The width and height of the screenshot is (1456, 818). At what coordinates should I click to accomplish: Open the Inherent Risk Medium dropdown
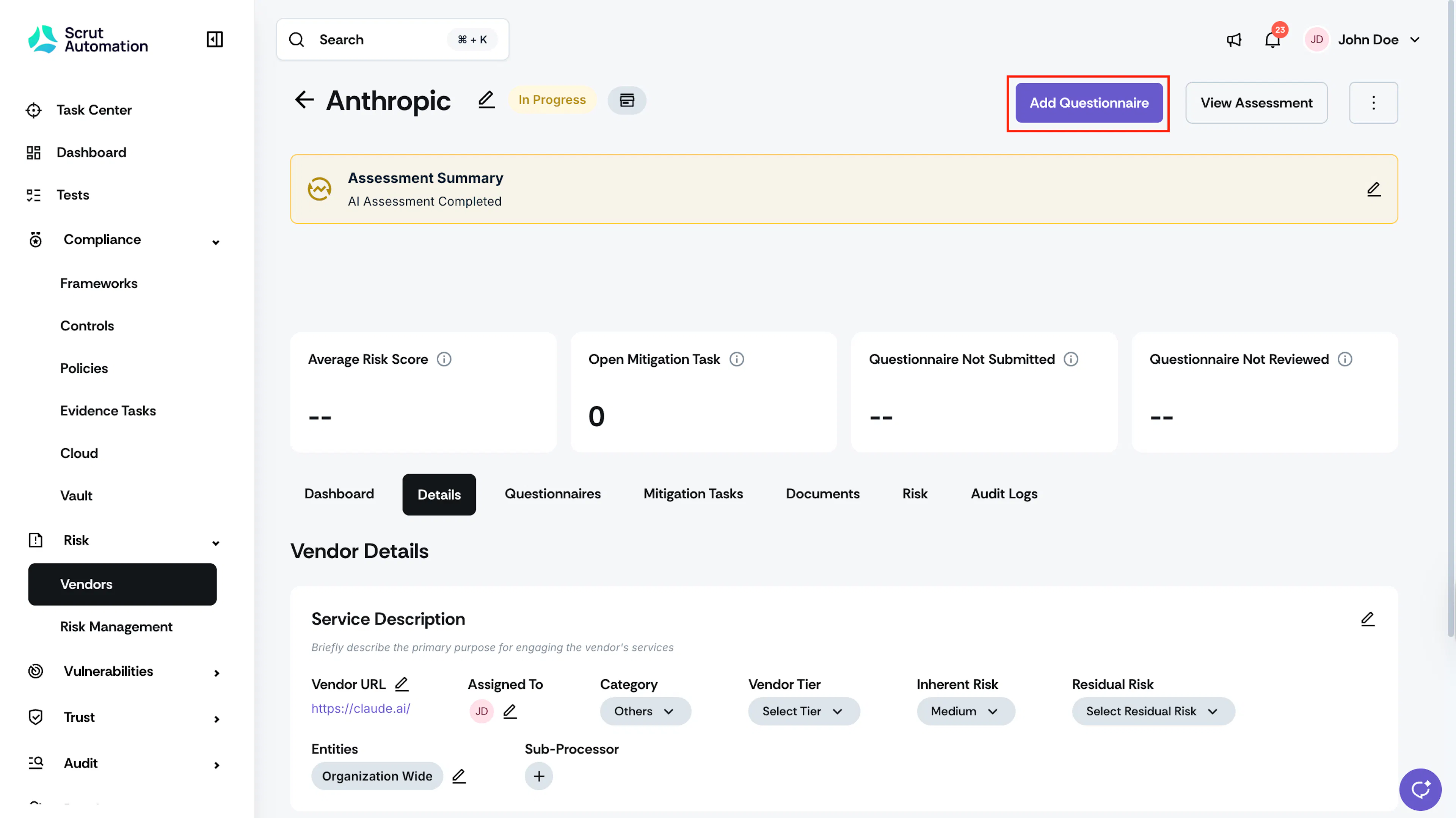[965, 711]
